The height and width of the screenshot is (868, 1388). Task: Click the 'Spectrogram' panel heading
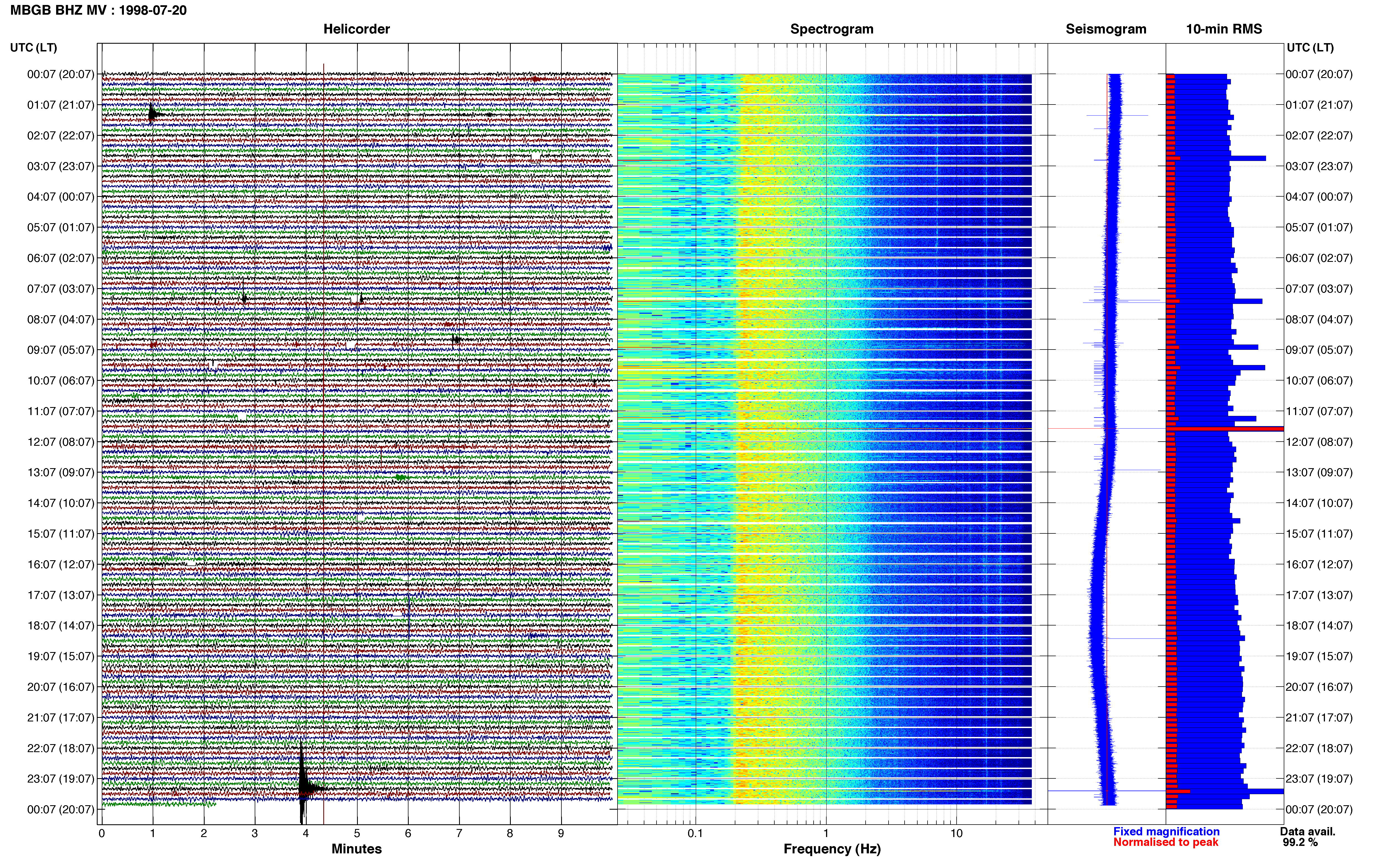[832, 29]
